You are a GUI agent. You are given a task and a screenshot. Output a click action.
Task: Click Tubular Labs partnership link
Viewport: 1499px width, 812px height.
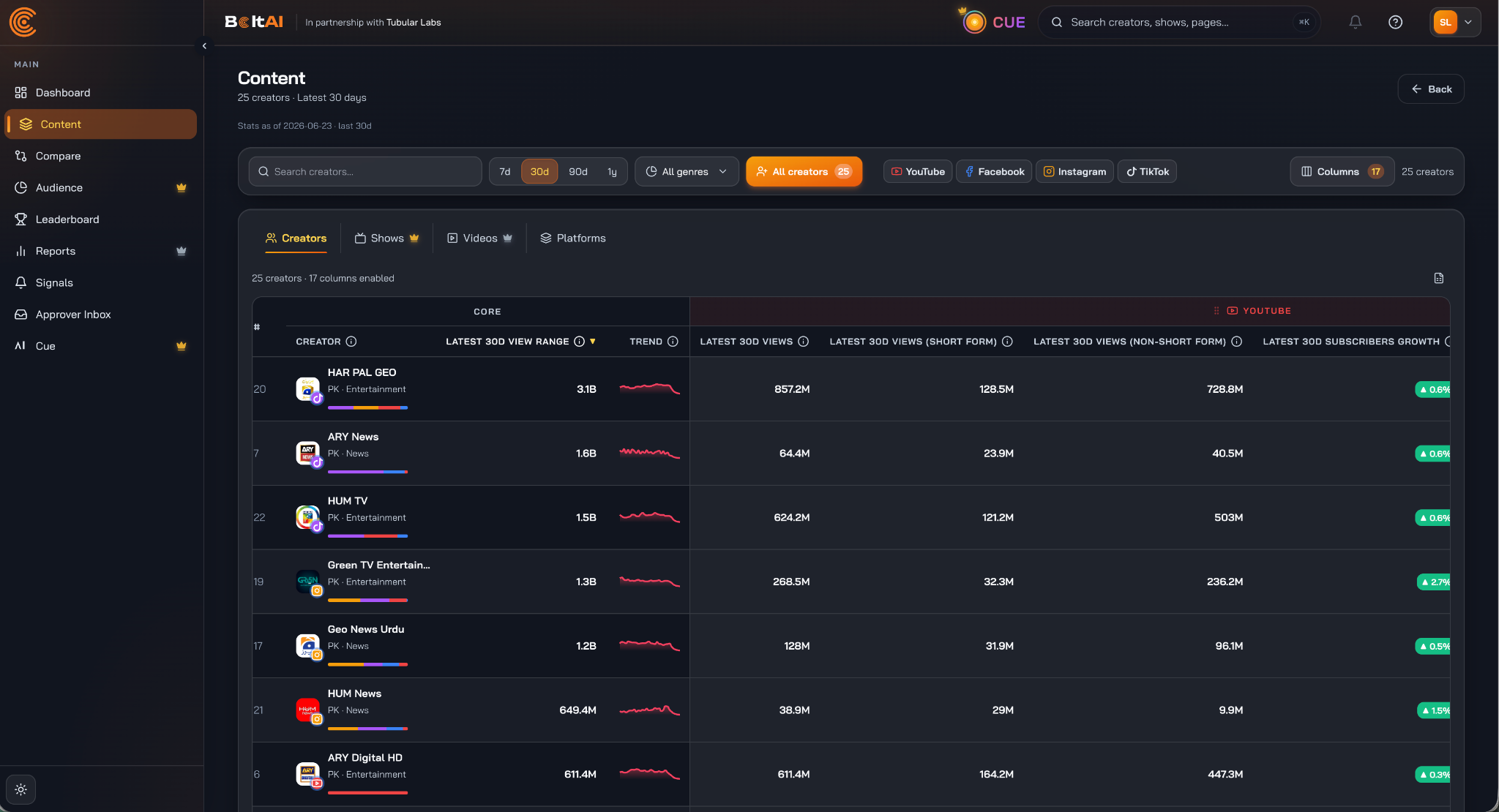[414, 23]
